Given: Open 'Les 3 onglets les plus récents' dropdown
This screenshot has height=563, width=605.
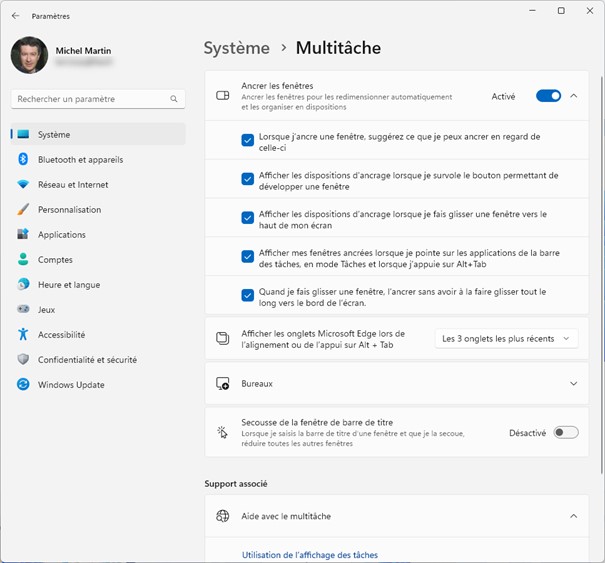Looking at the screenshot, I should (x=508, y=339).
